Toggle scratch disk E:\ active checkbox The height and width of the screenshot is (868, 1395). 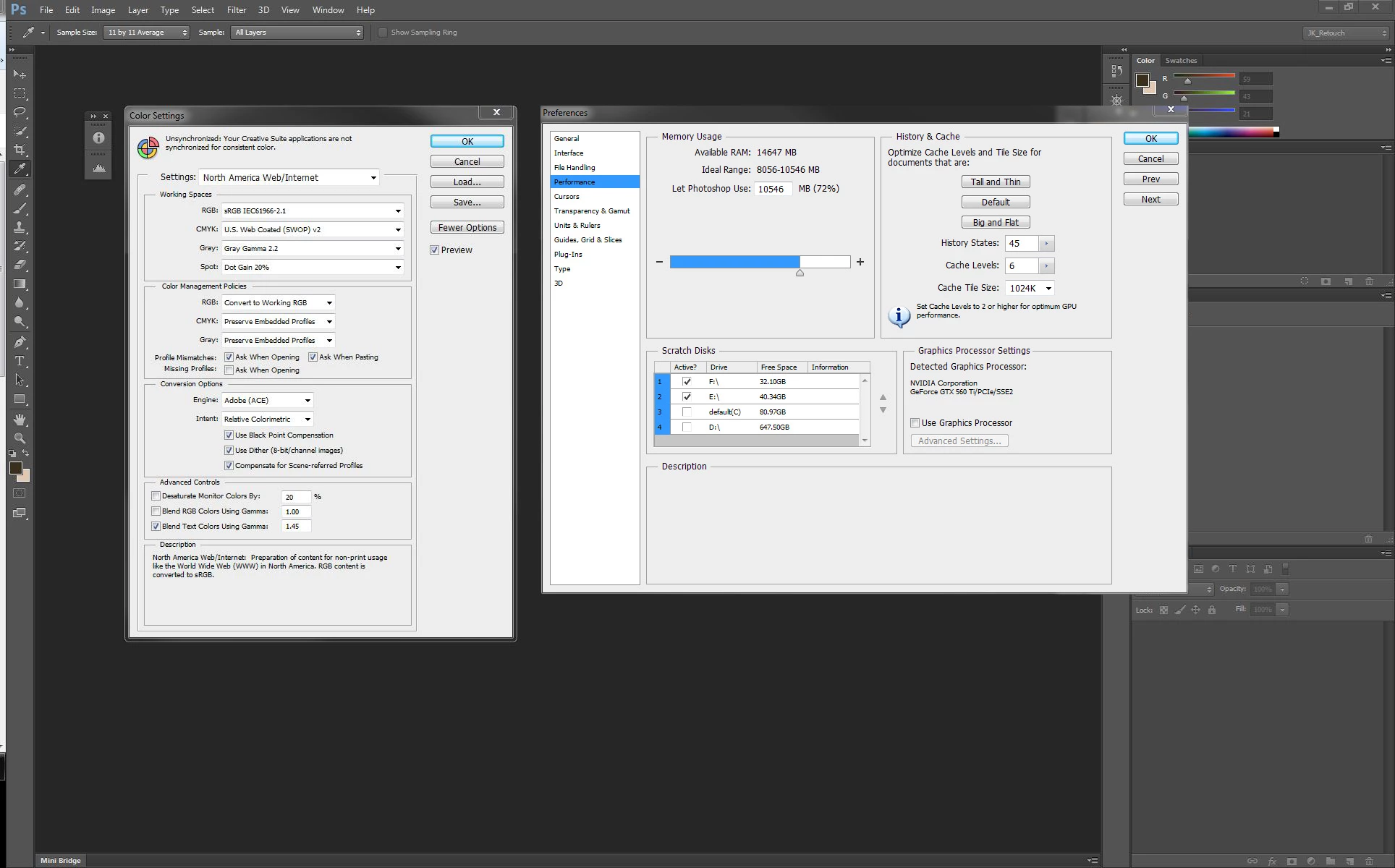[x=687, y=396]
